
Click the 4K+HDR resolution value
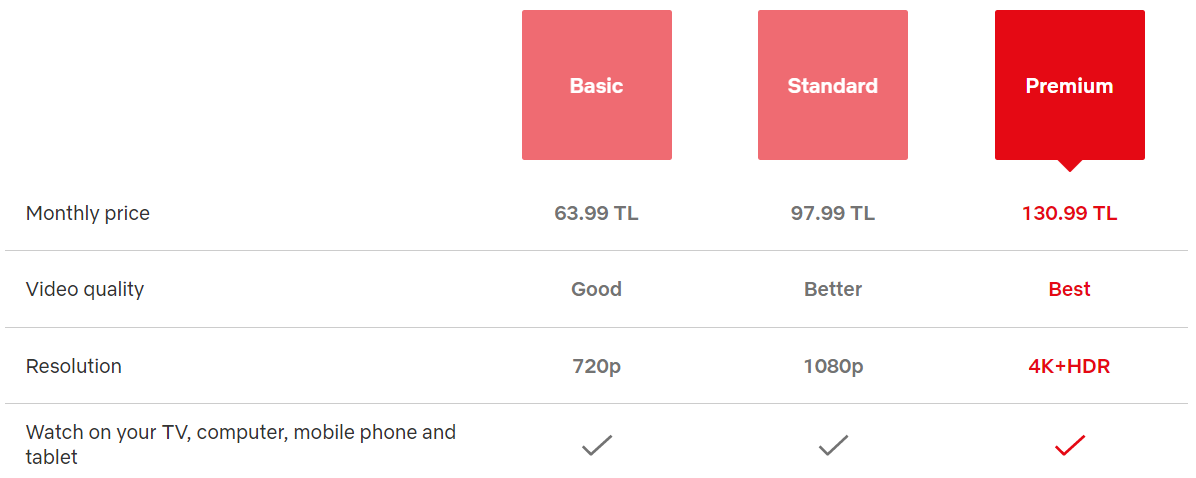(x=1069, y=367)
